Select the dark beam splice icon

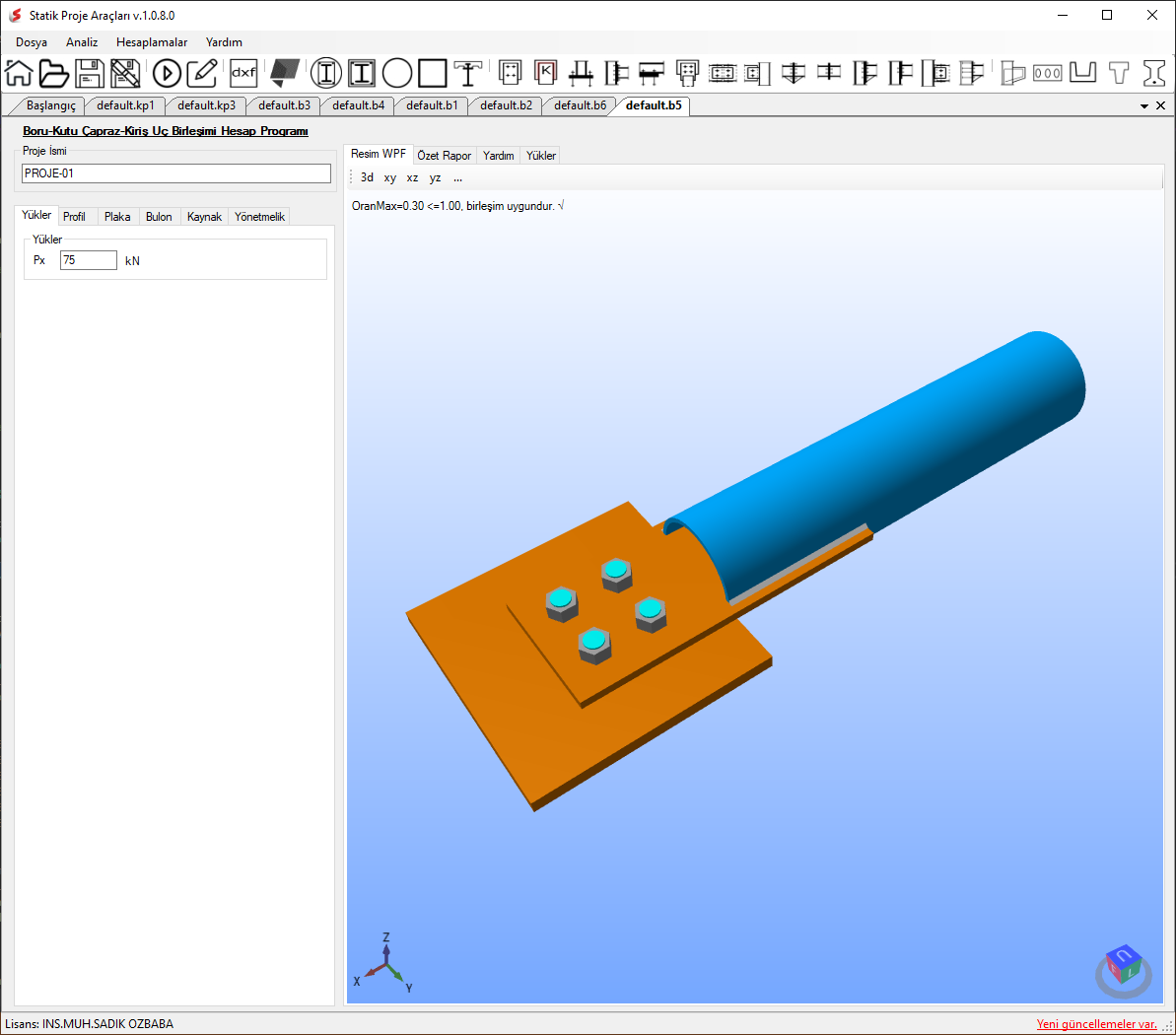[652, 73]
